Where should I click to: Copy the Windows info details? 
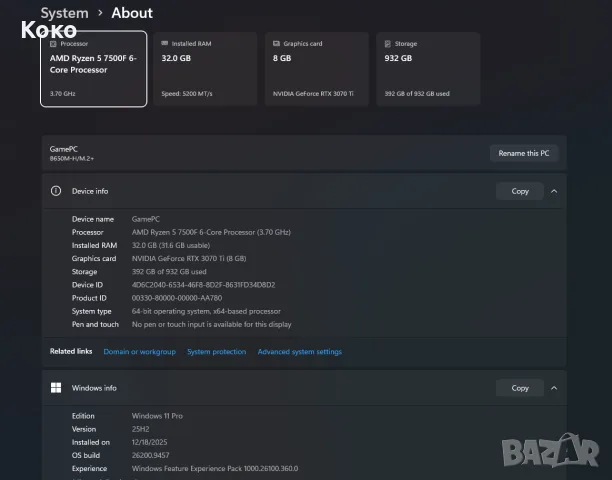(520, 388)
